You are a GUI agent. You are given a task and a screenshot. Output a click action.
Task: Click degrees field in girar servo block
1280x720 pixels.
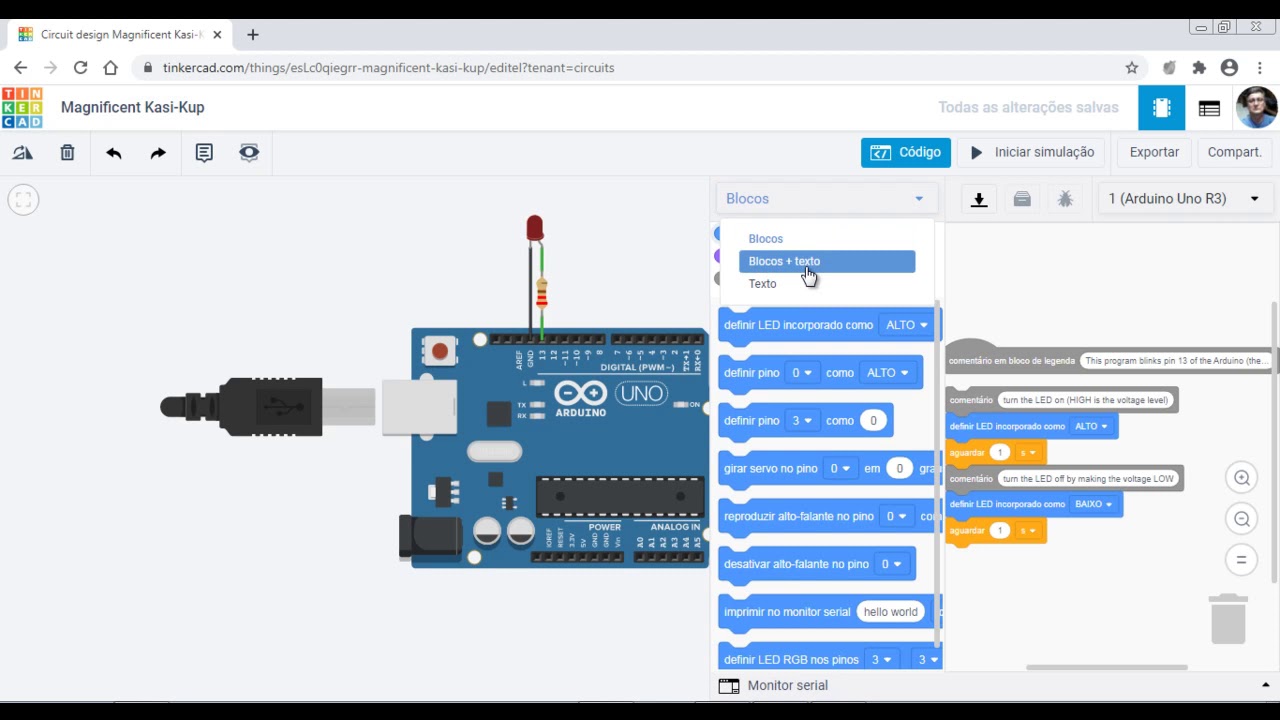click(899, 468)
